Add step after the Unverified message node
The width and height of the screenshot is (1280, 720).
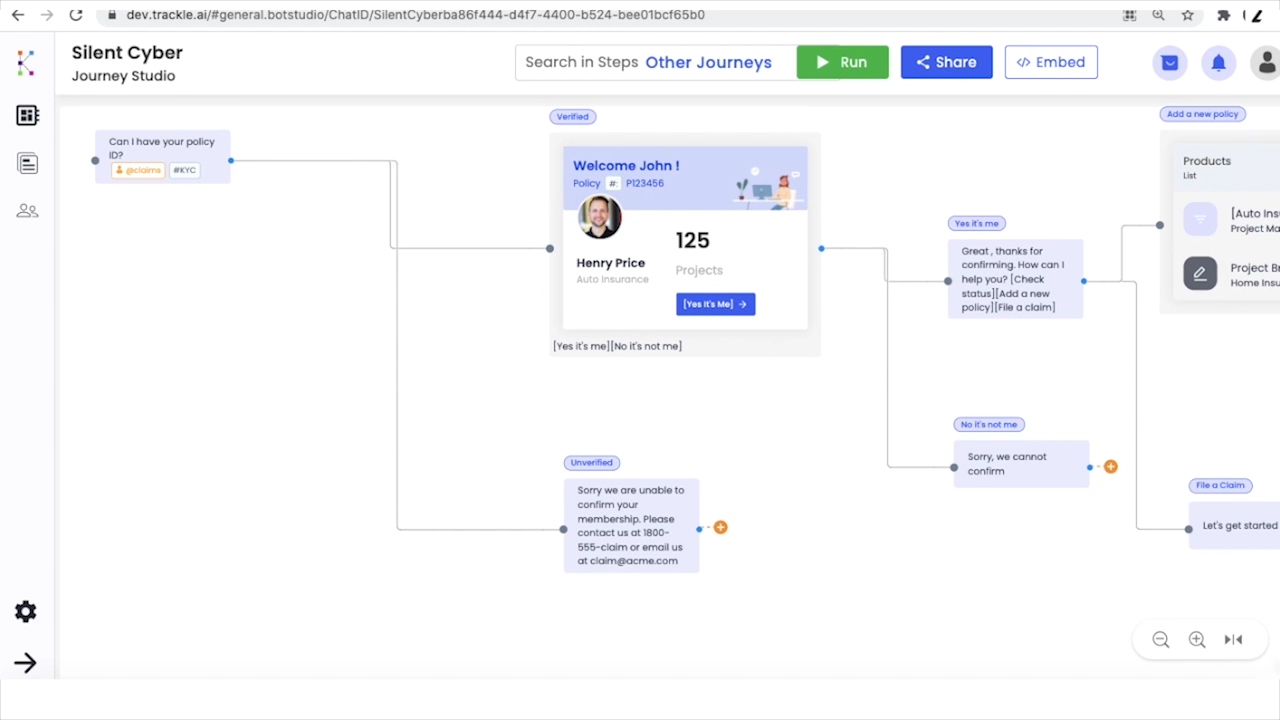[x=720, y=527]
